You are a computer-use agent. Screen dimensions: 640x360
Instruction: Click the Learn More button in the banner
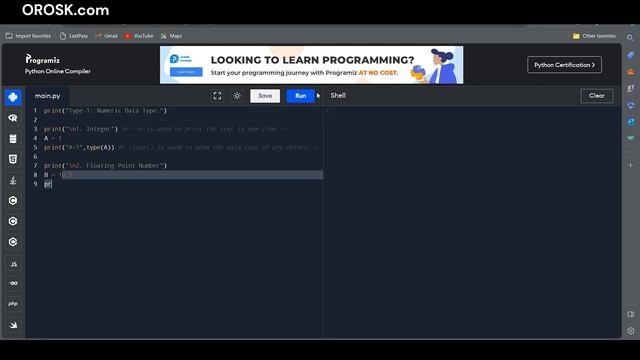[186, 72]
